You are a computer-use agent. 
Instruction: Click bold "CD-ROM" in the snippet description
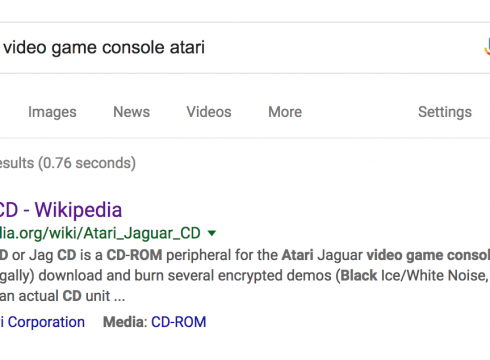click(134, 255)
